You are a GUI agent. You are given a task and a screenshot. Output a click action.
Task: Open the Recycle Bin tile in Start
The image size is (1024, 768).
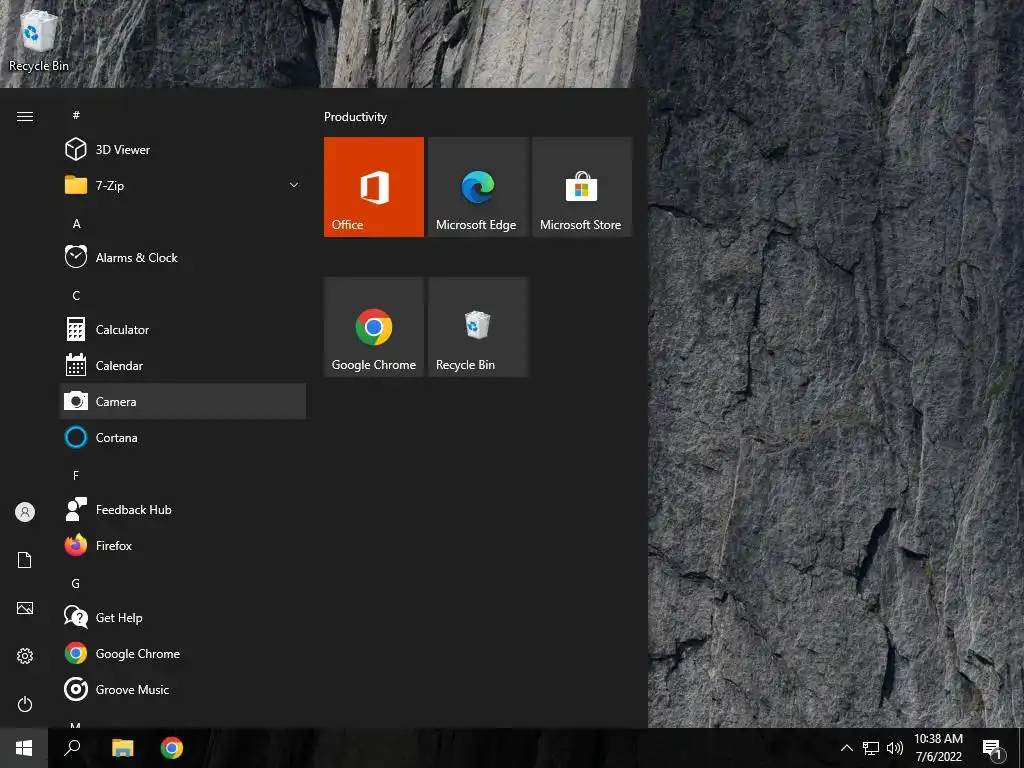[478, 327]
